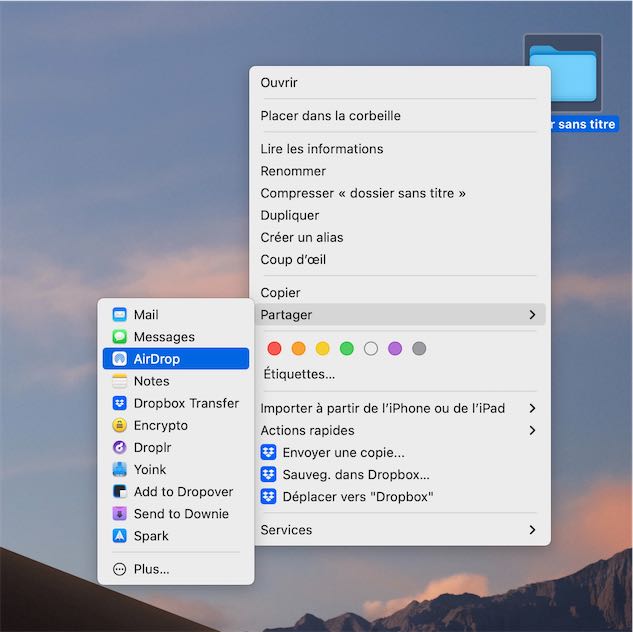The image size is (633, 632).
Task: Expand Importer à partir de l'iPhone chevron
Action: tap(532, 408)
